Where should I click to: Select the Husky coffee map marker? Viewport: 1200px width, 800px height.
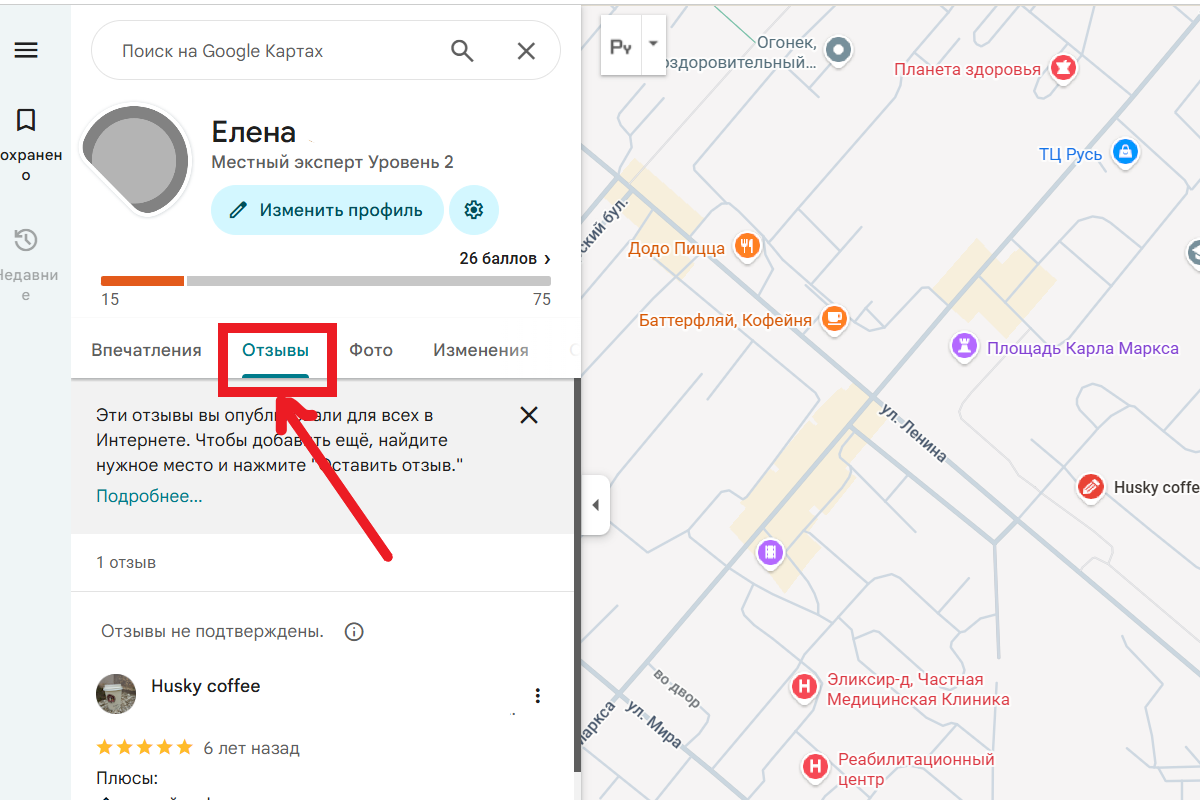coord(1090,487)
